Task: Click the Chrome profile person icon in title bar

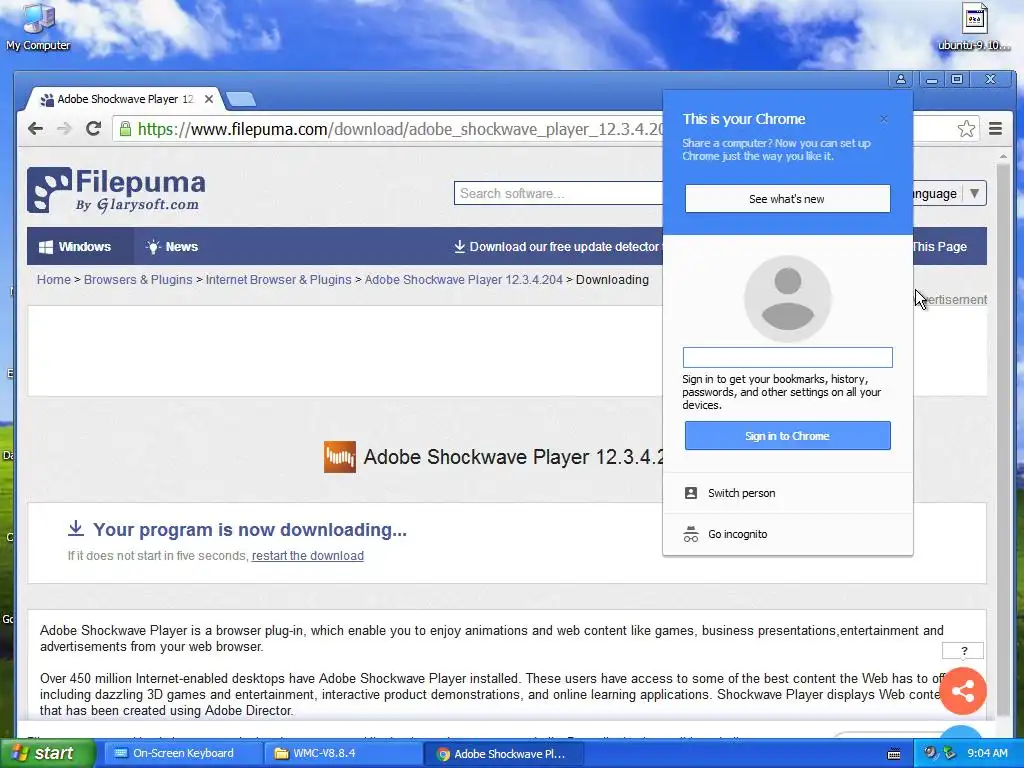Action: [901, 79]
